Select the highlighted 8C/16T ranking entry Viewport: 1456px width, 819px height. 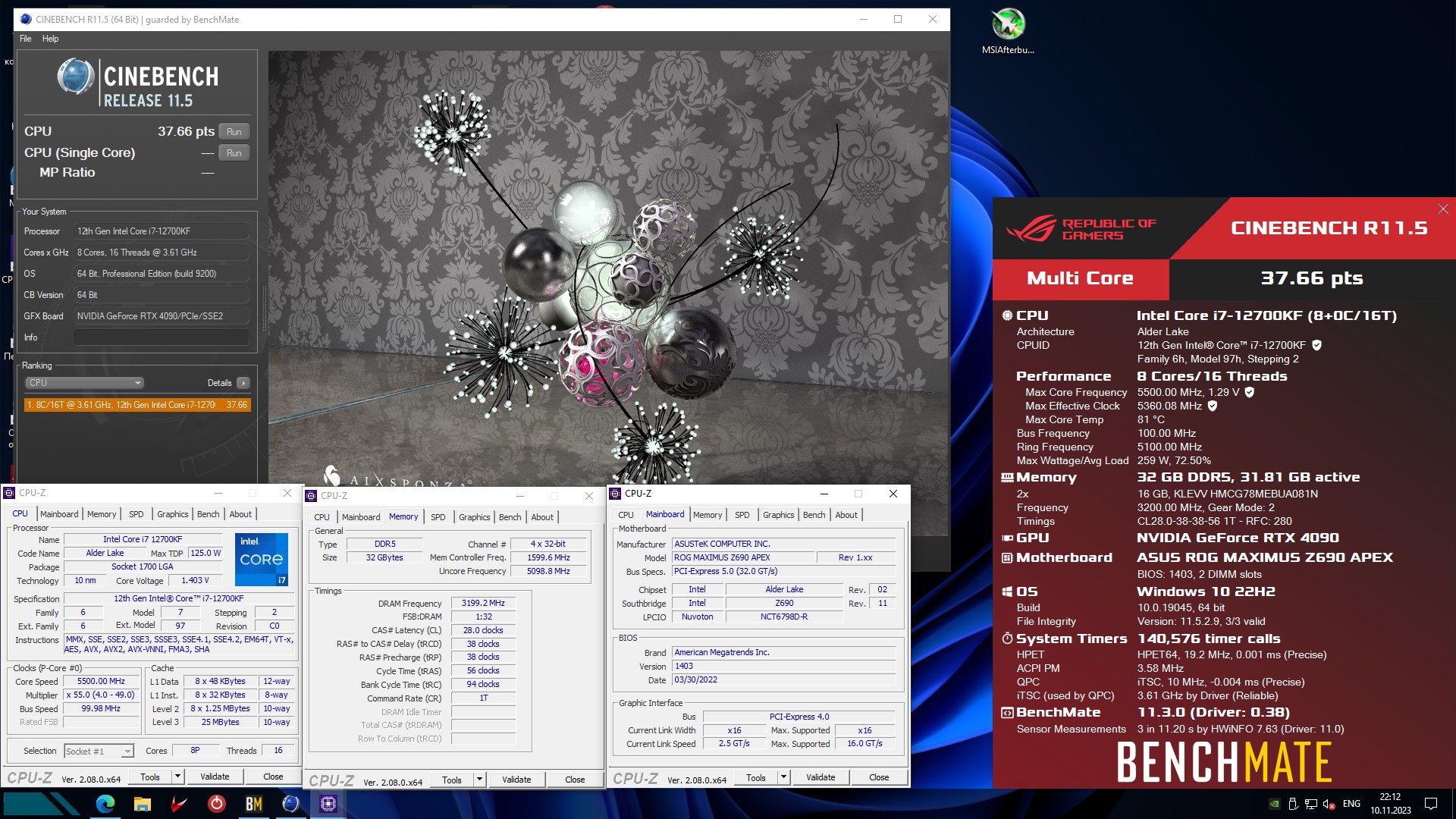point(137,405)
